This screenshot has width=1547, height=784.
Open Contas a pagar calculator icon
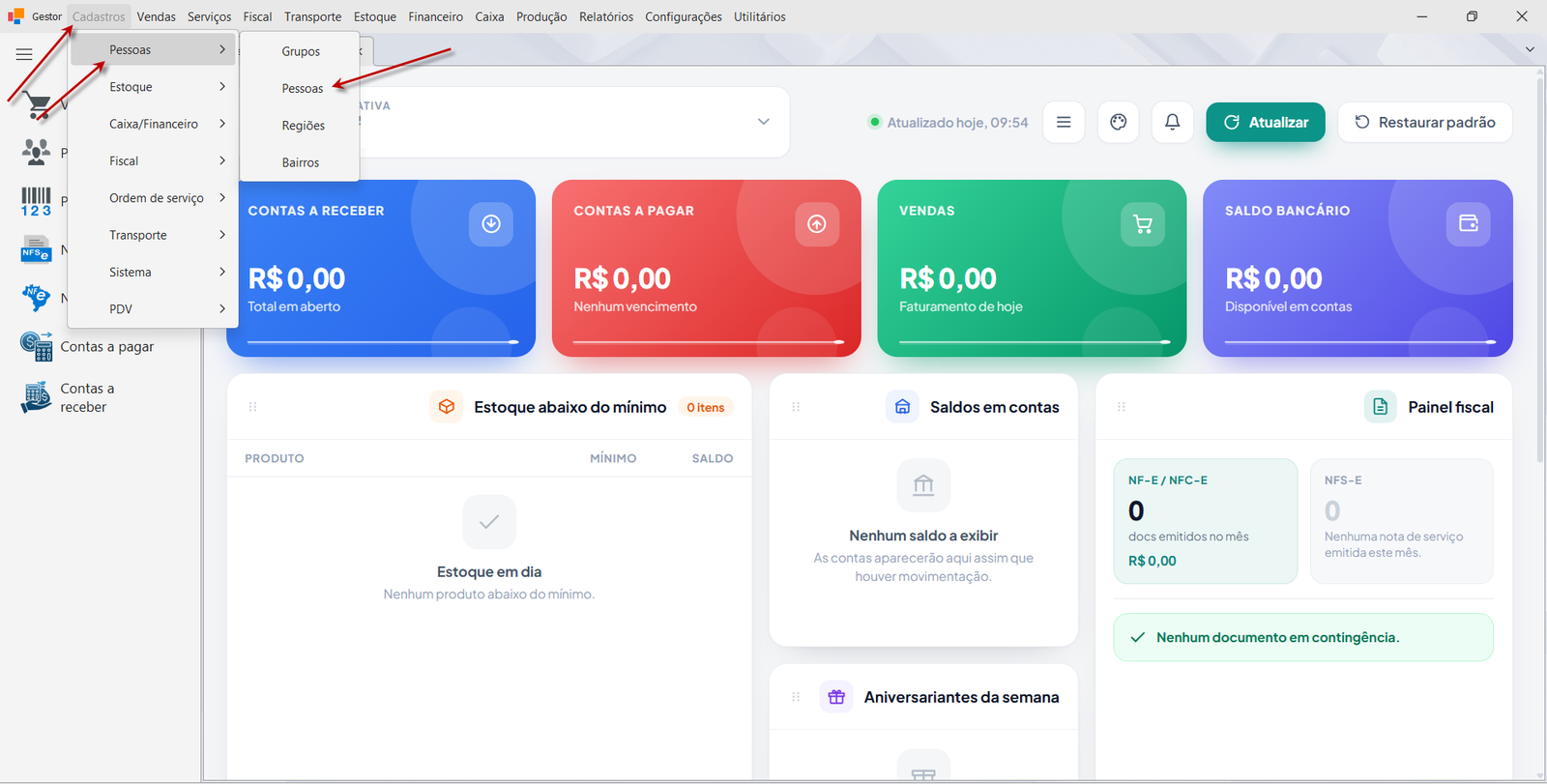pyautogui.click(x=37, y=346)
